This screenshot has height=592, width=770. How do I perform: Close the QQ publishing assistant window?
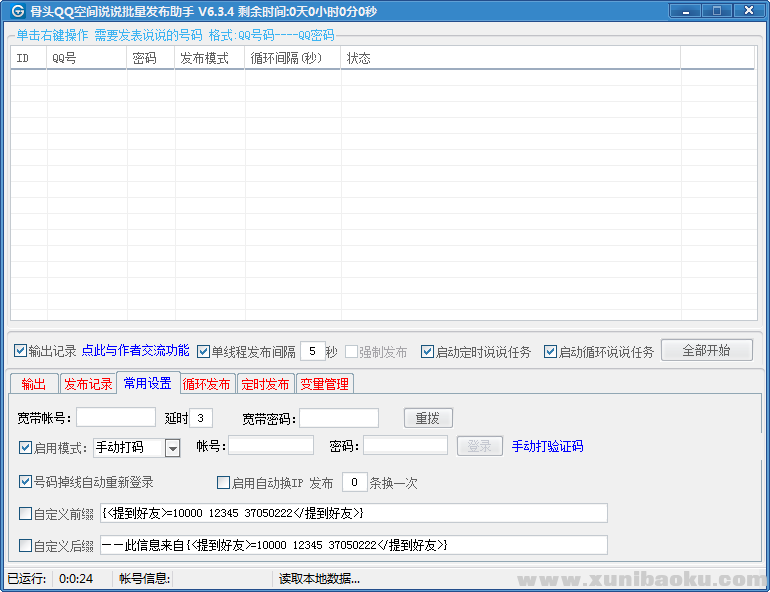pos(746,11)
